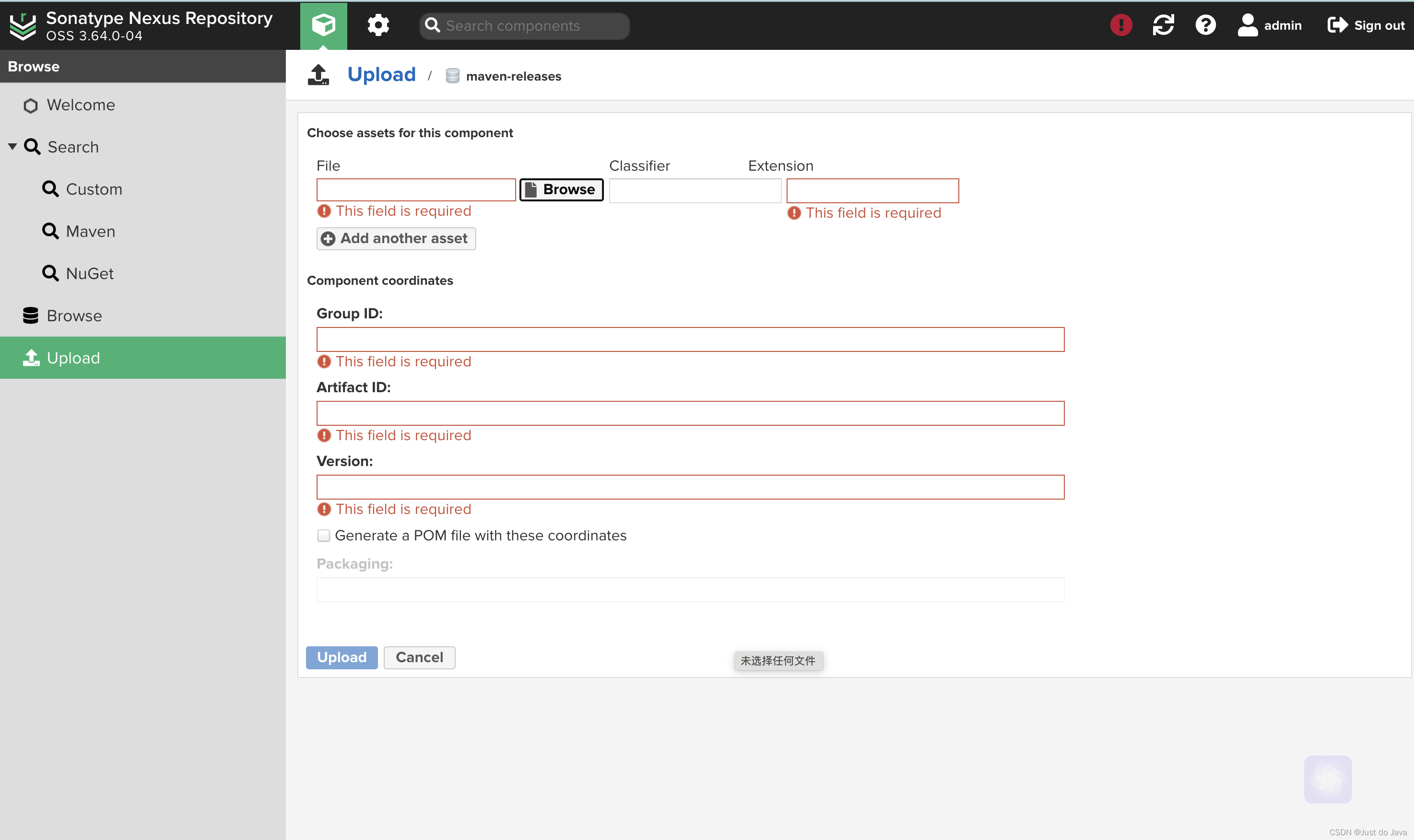
Task: Open NuGet search in sidebar
Action: click(89, 273)
